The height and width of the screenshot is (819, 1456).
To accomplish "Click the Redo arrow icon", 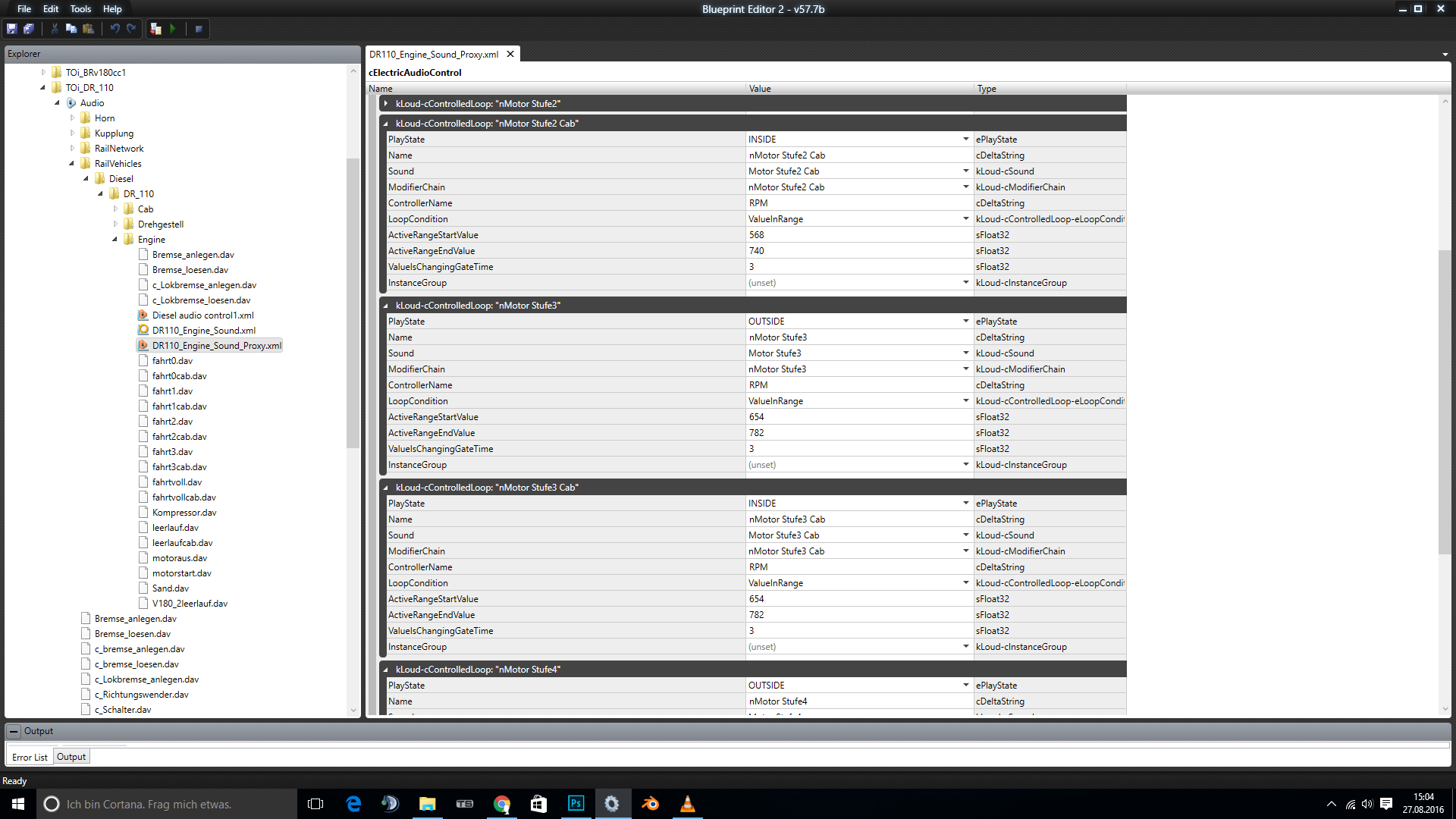I will point(131,29).
